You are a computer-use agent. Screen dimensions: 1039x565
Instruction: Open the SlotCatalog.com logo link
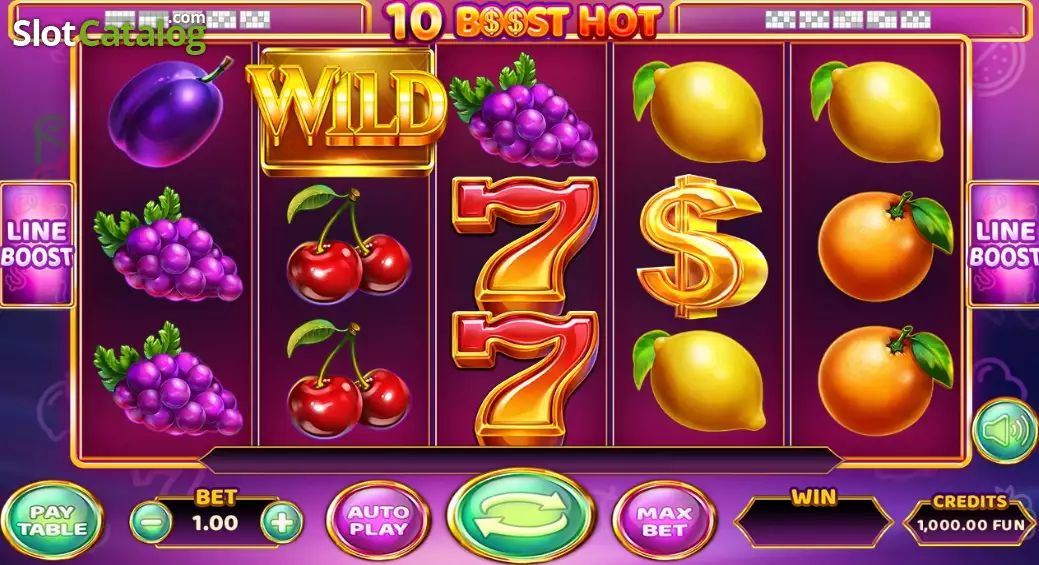pos(109,30)
